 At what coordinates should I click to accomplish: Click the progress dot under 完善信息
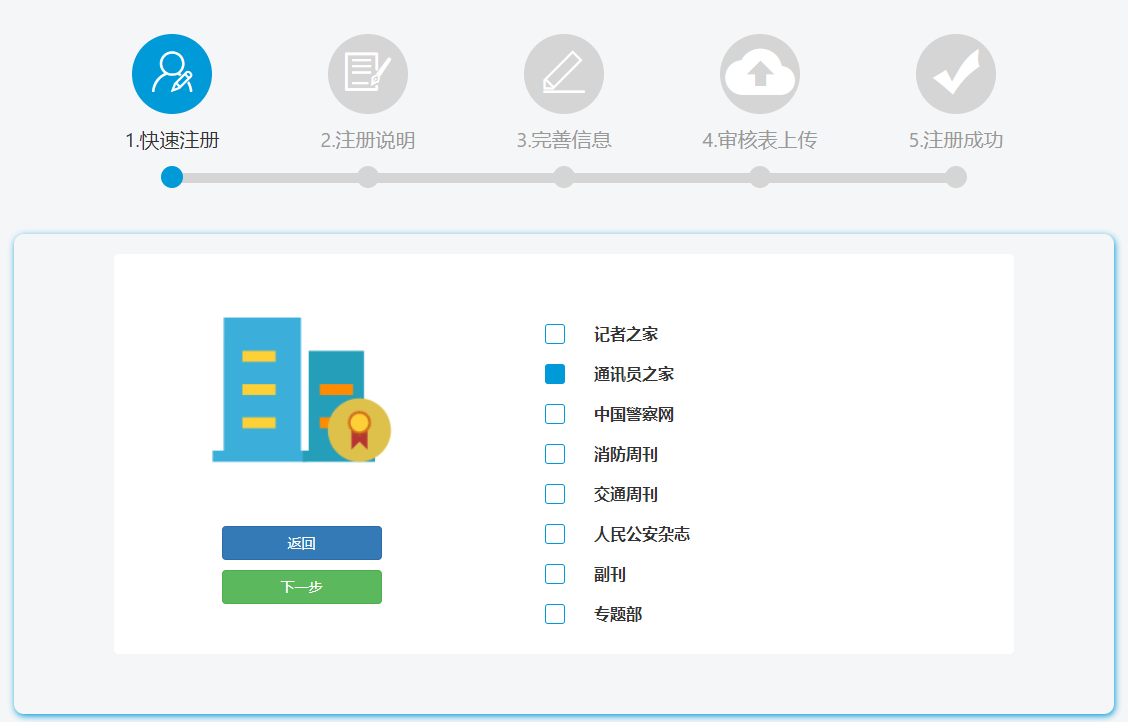coord(564,177)
